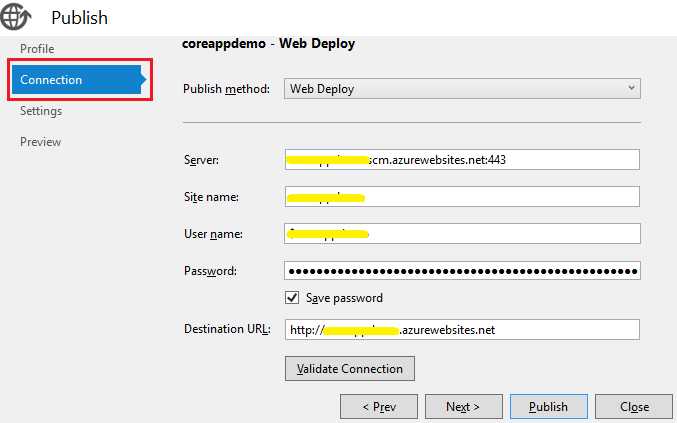The height and width of the screenshot is (423, 677).
Task: Open the Profile step
Action: coord(37,49)
